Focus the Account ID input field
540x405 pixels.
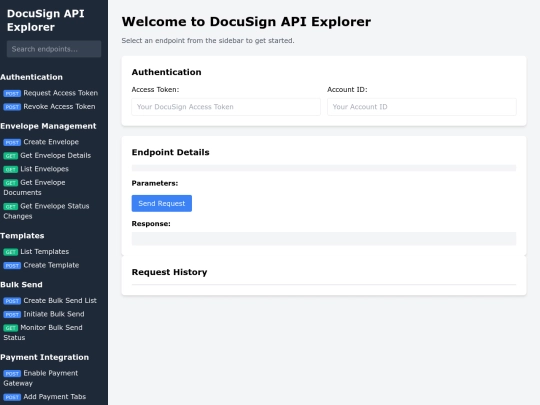(422, 107)
